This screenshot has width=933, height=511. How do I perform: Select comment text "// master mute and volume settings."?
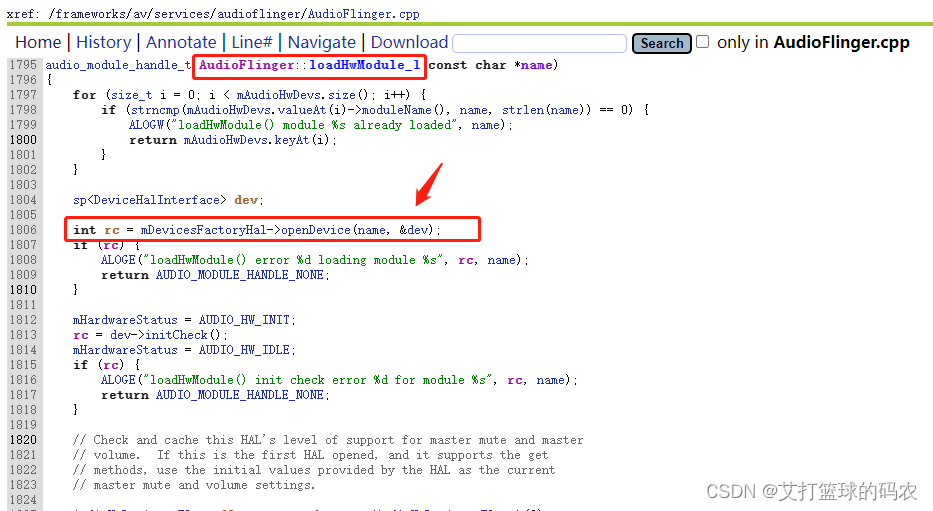point(194,485)
